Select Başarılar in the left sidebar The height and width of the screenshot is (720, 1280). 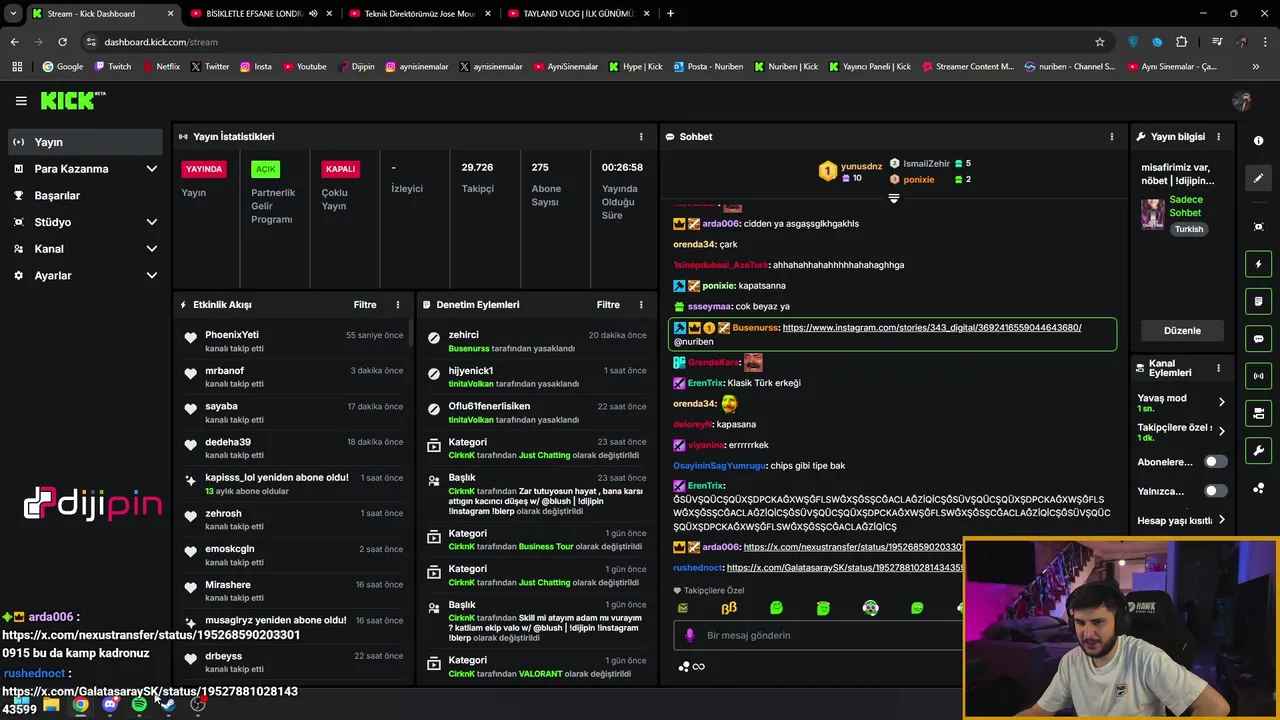[x=85, y=195]
